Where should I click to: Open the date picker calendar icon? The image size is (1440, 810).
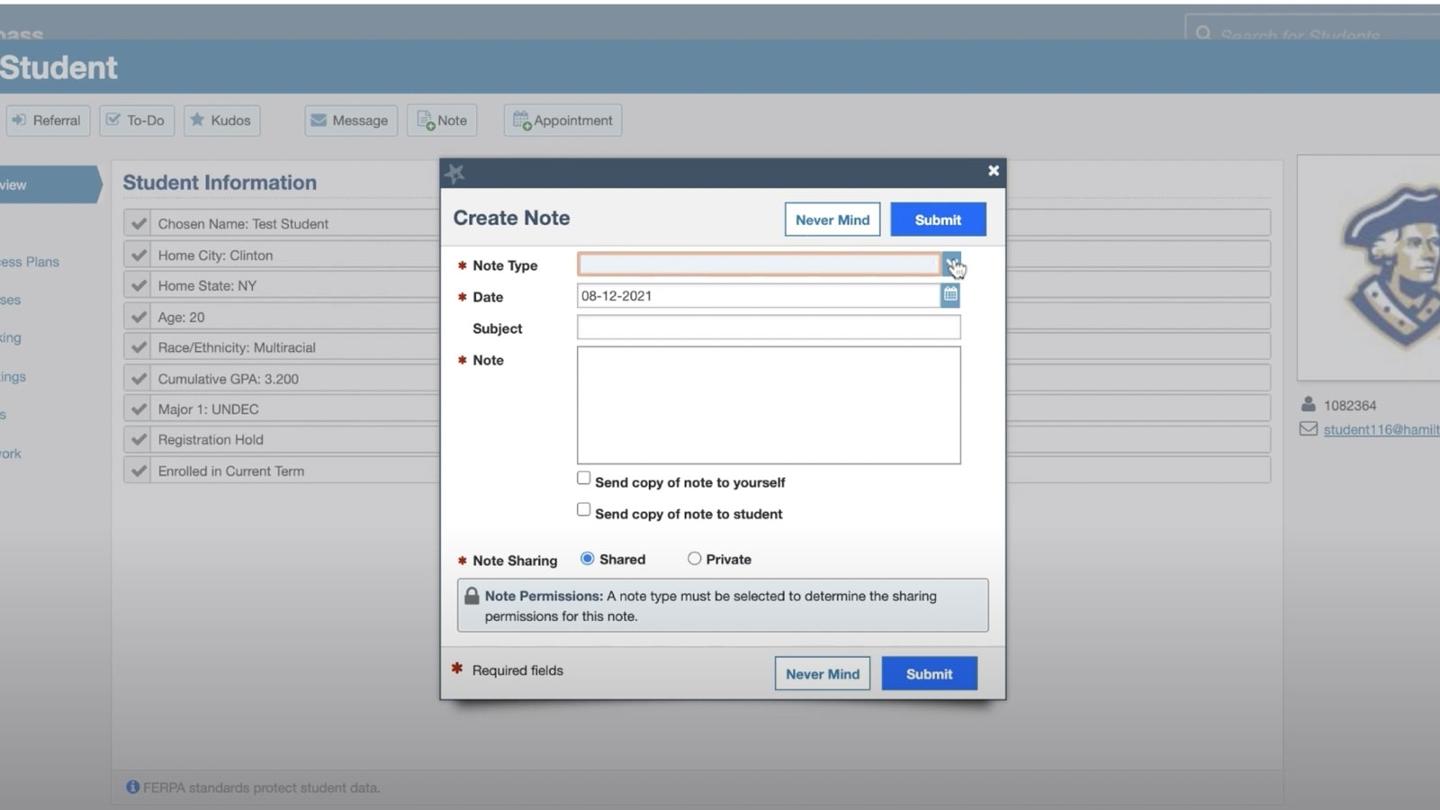point(950,295)
